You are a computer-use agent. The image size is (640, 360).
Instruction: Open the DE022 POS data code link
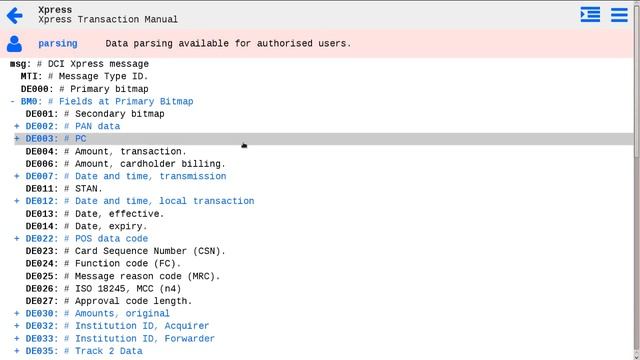tap(87, 239)
